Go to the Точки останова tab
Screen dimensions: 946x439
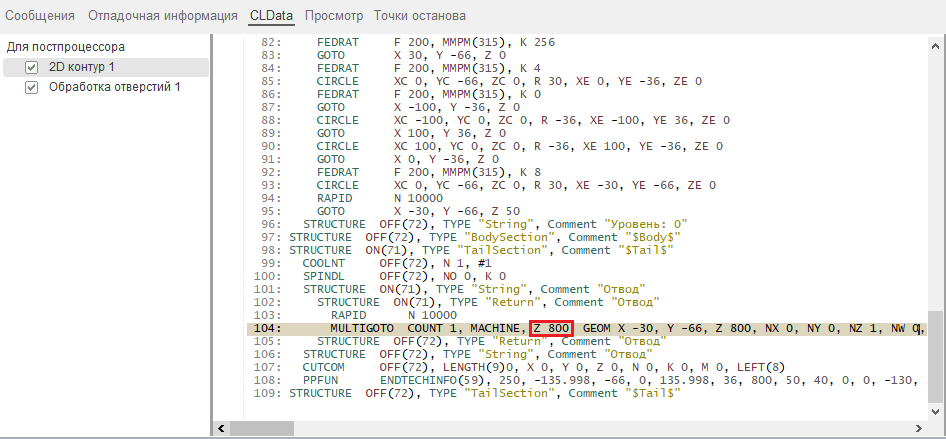(x=419, y=16)
